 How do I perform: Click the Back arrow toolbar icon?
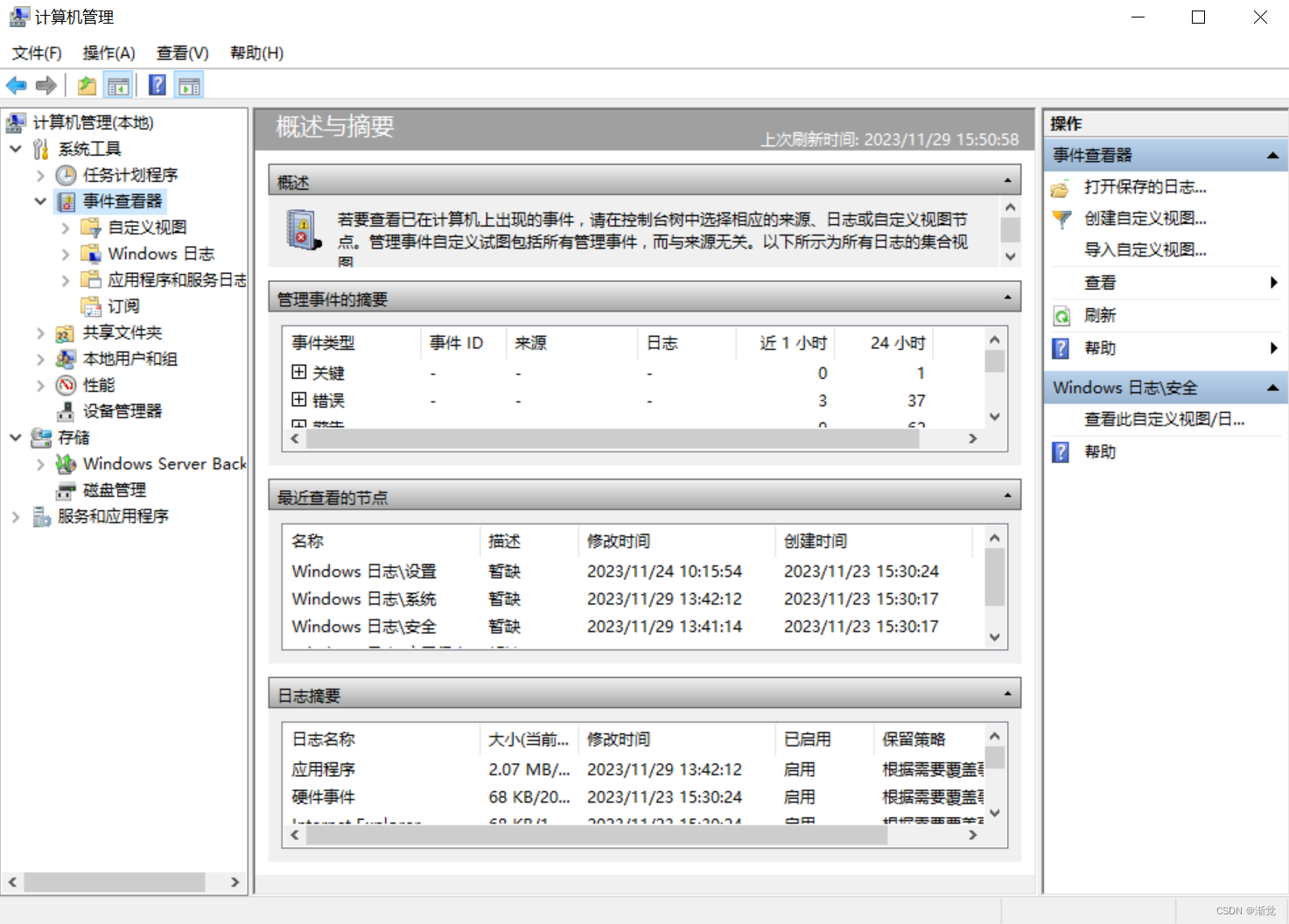point(16,86)
